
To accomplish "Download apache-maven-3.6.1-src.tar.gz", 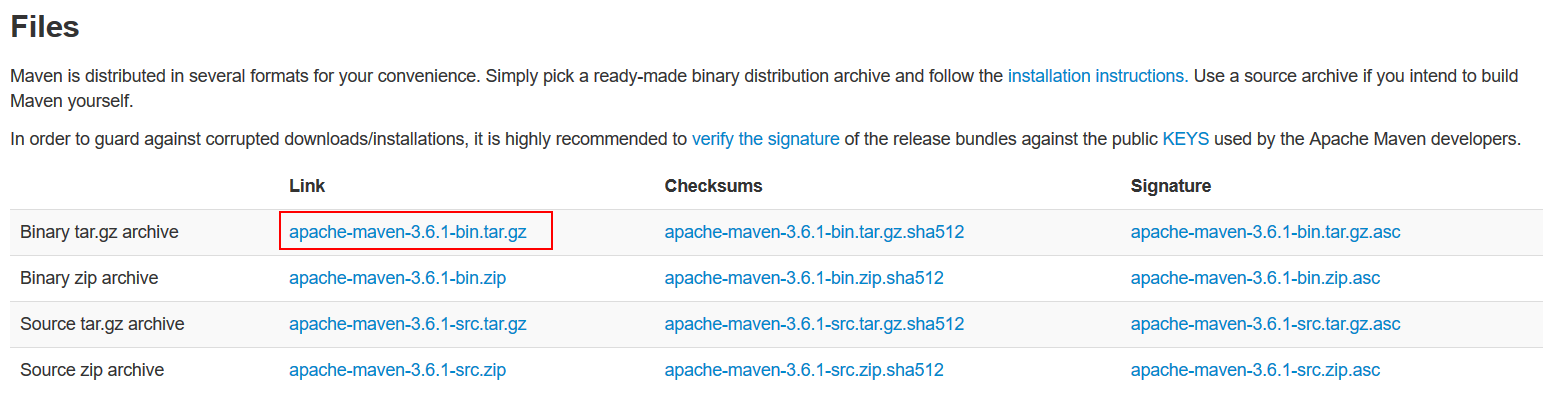I will [x=407, y=324].
